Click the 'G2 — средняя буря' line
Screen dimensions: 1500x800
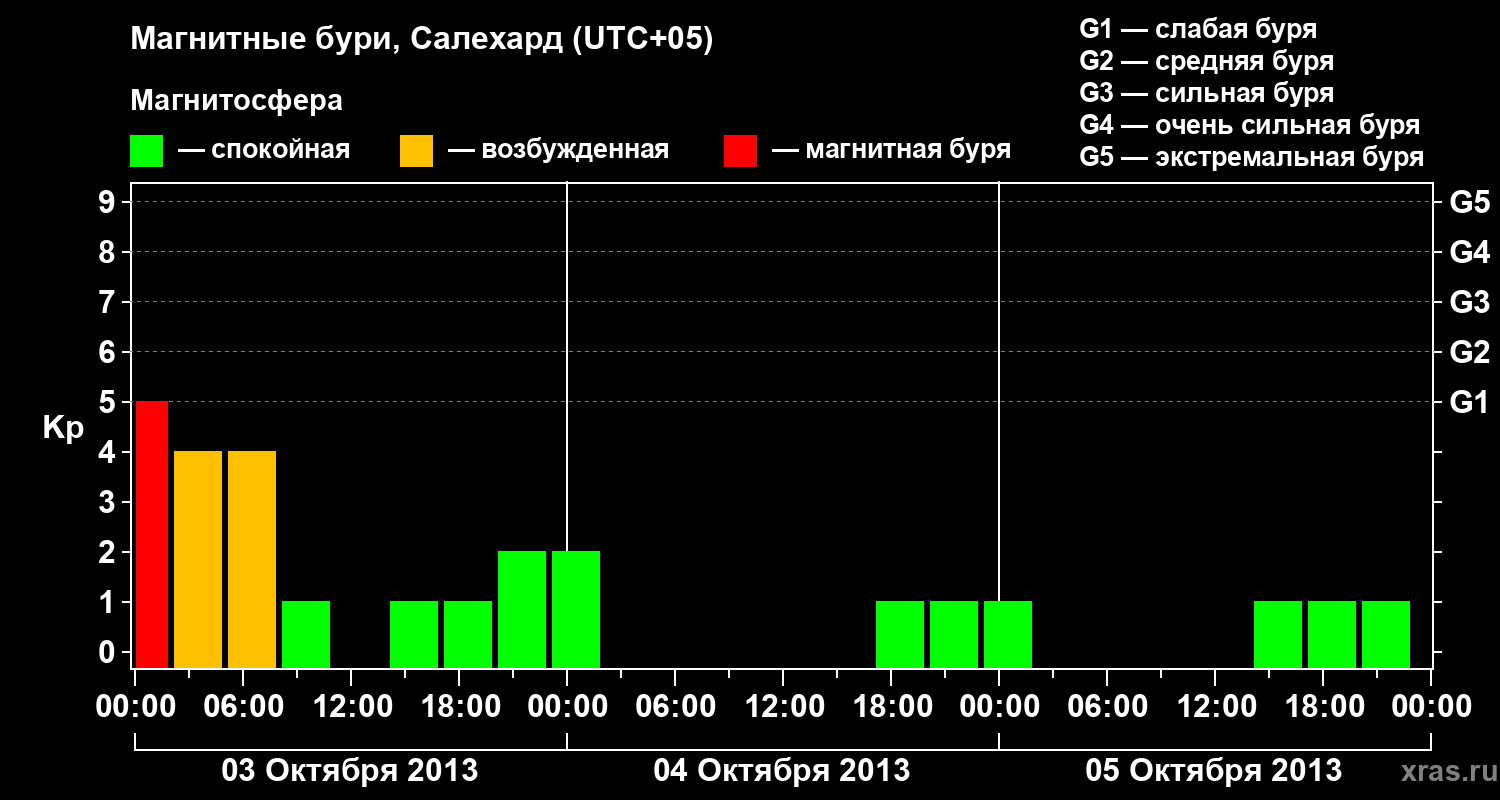click(1207, 61)
